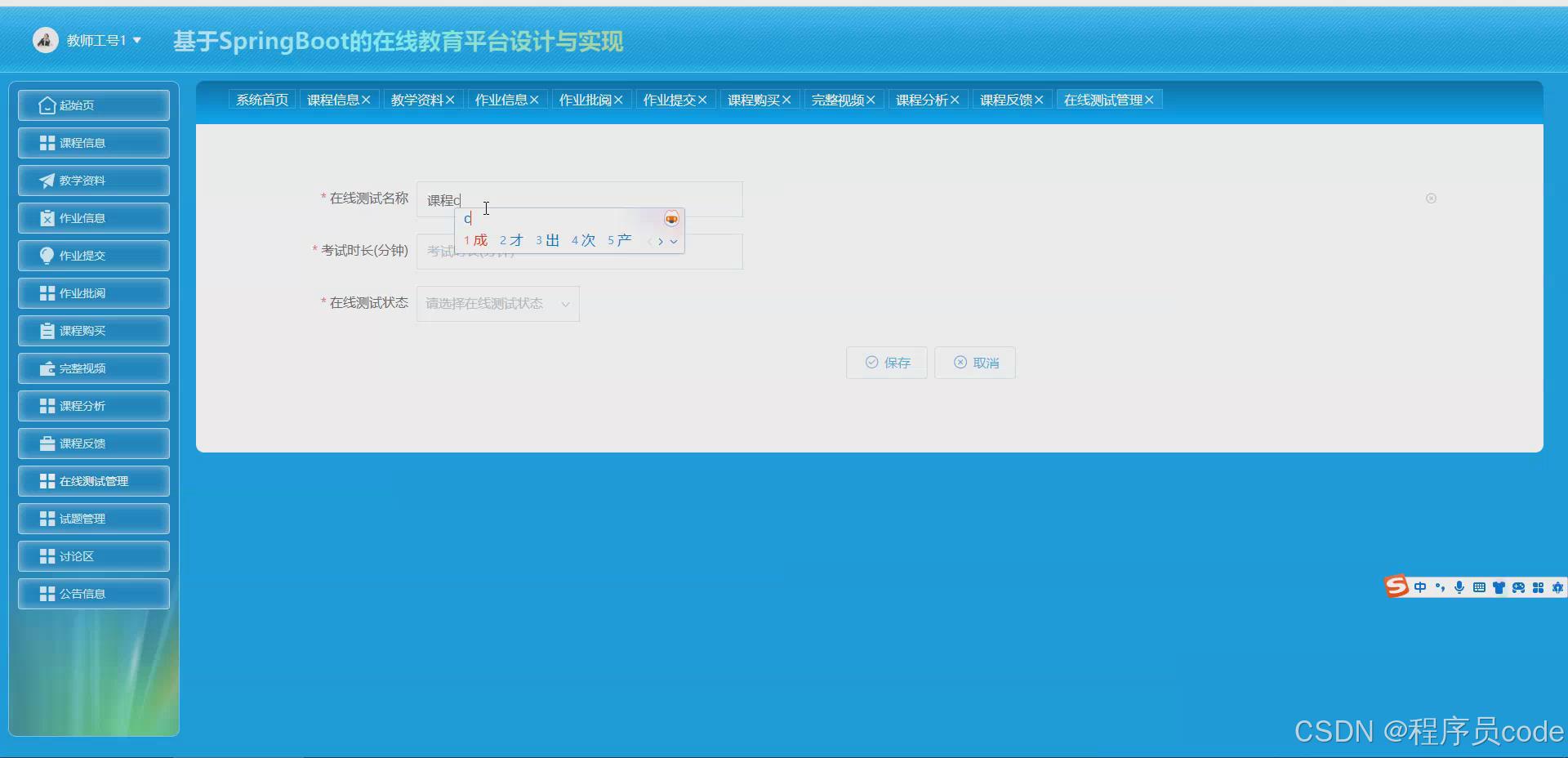
Task: Open 完整视频 from the sidebar icon
Action: click(x=46, y=368)
